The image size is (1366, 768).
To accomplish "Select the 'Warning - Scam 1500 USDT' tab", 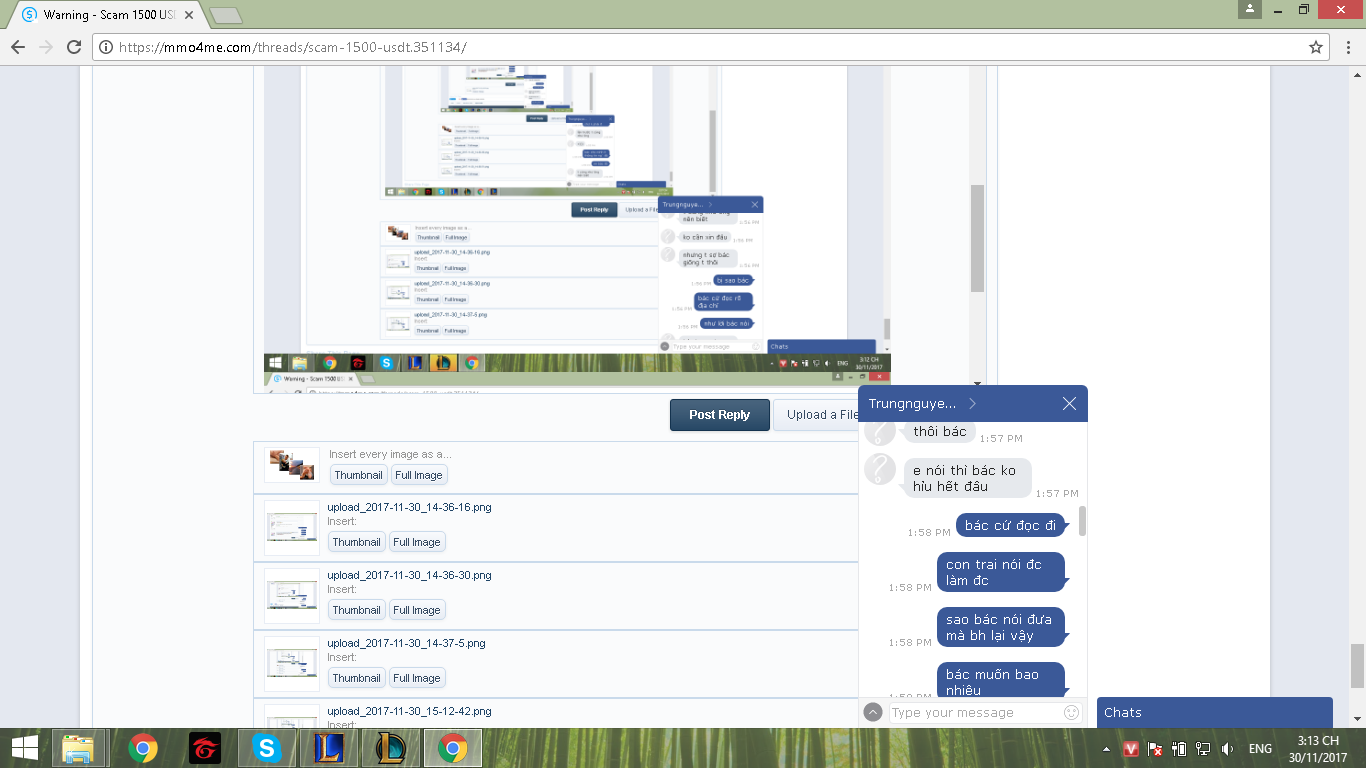I will pos(107,16).
